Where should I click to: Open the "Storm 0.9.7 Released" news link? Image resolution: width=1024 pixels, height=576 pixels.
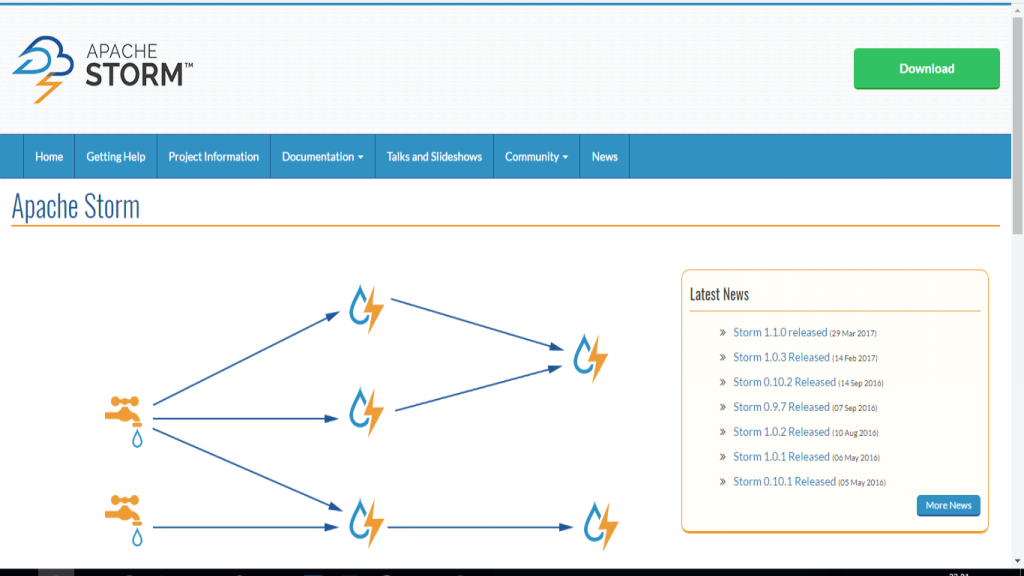[781, 407]
